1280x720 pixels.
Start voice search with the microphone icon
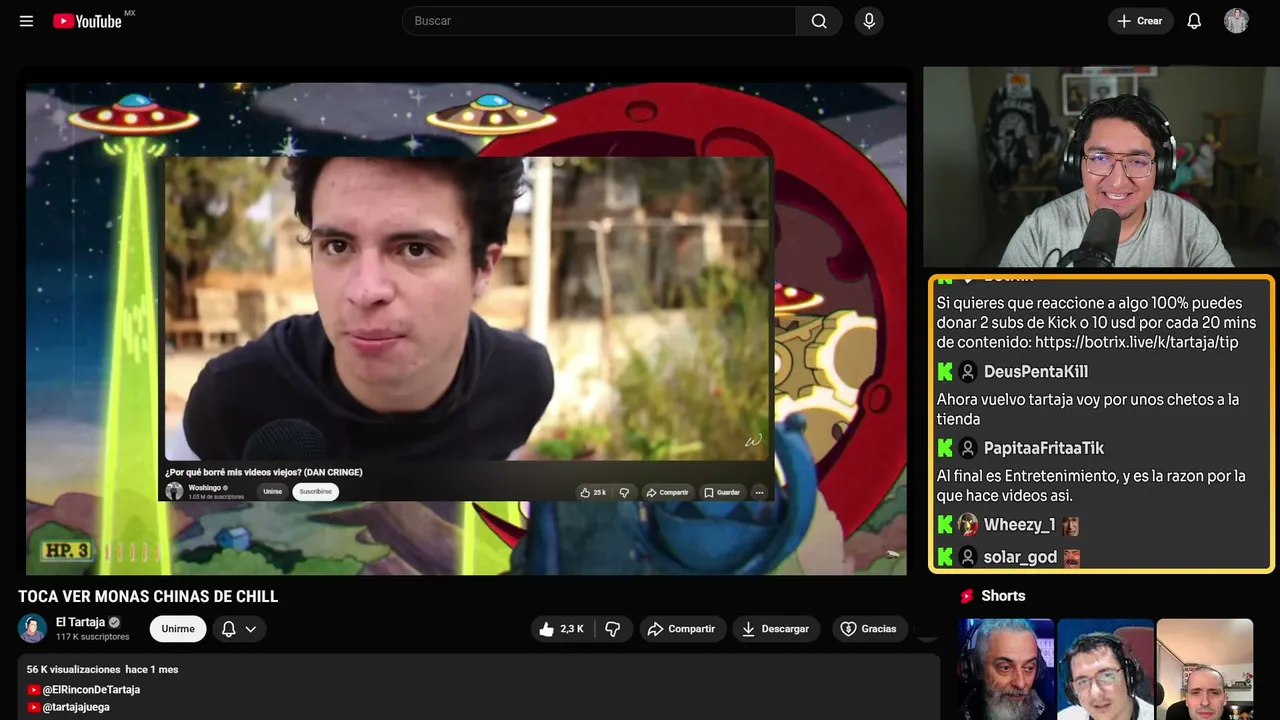pyautogui.click(x=869, y=21)
